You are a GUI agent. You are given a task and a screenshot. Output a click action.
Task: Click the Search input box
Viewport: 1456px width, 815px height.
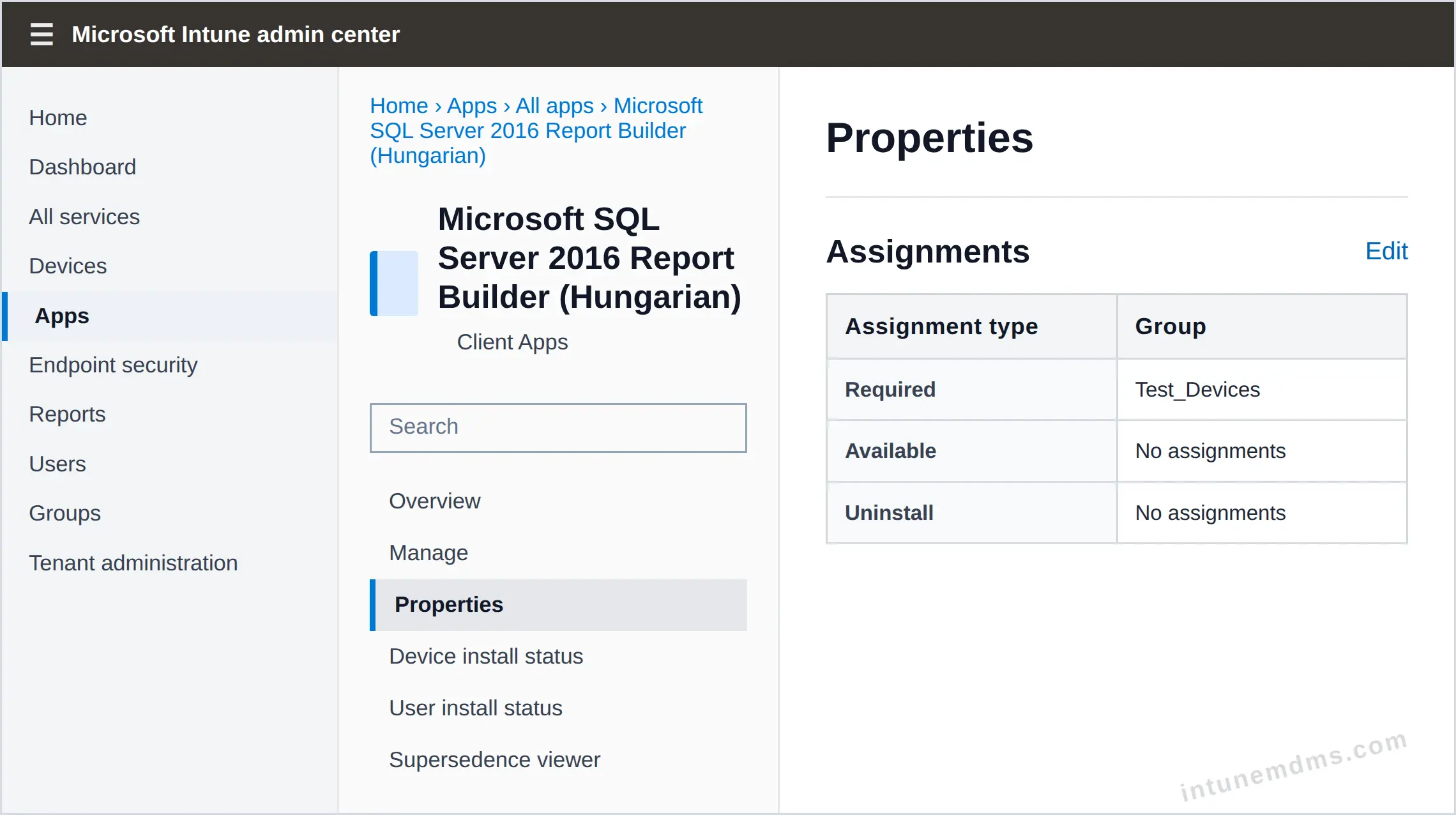click(x=558, y=427)
